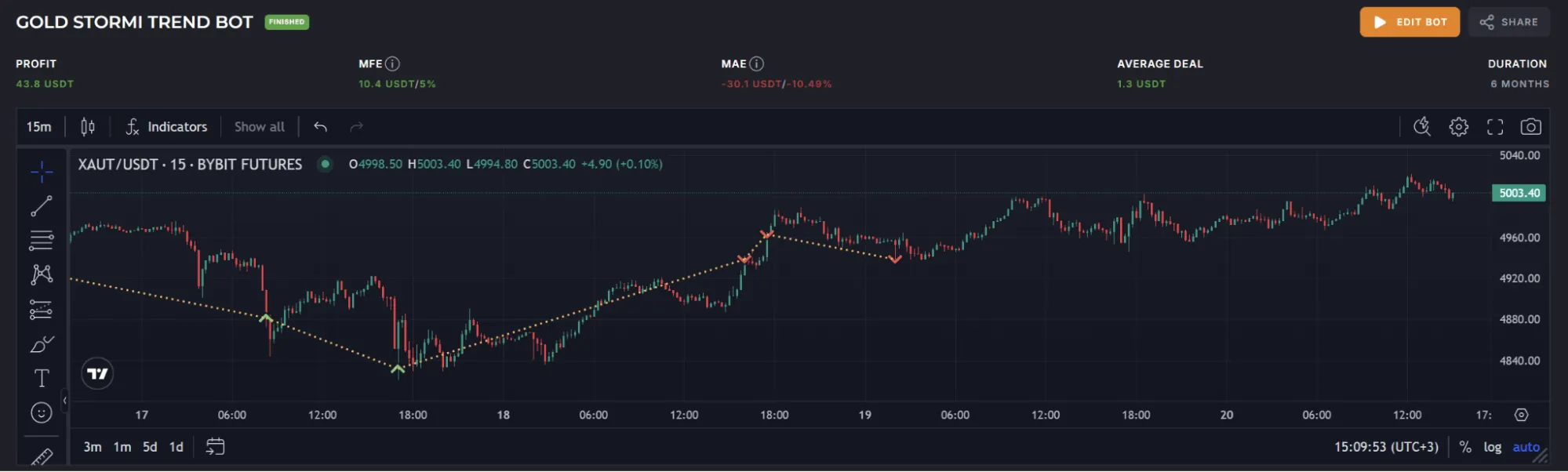The height and width of the screenshot is (472, 1568).
Task: Open the emoji icons tool
Action: pos(42,412)
